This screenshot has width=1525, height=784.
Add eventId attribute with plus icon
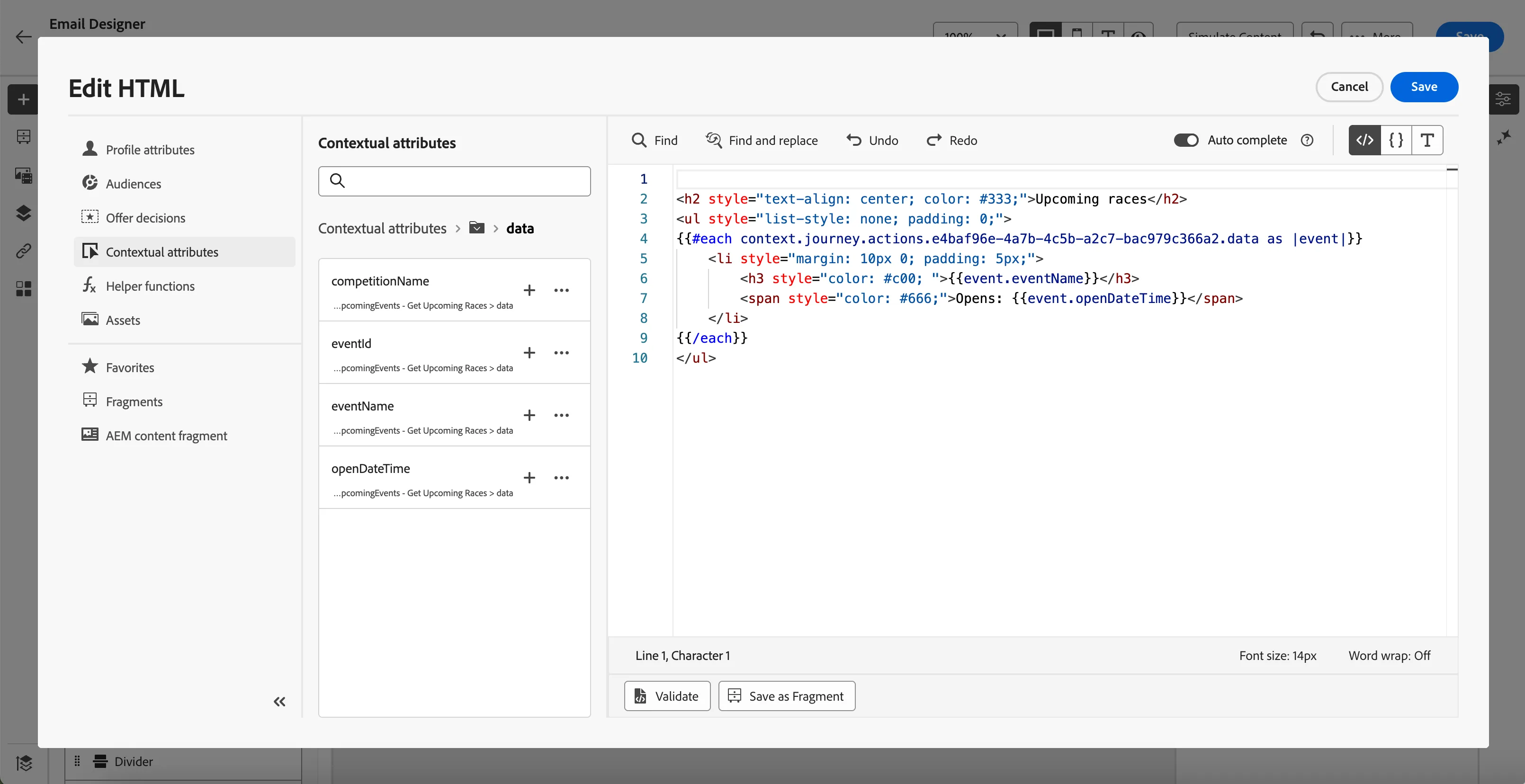click(529, 353)
